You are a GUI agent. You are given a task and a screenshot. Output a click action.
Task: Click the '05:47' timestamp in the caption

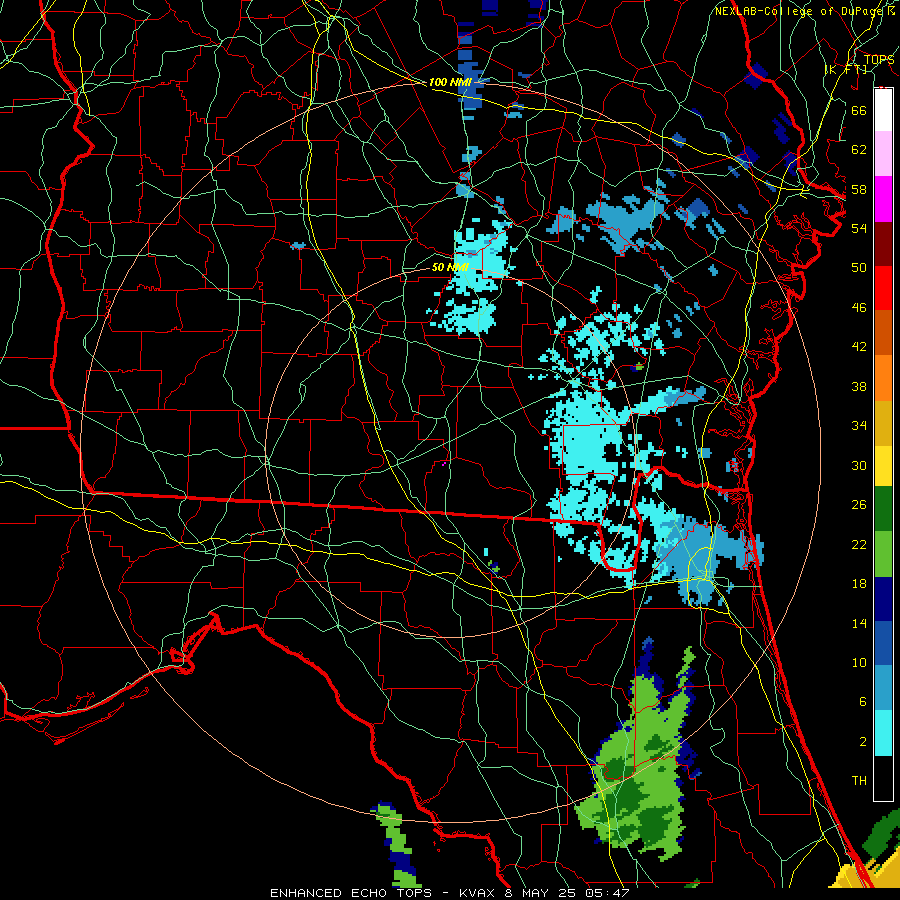[x=607, y=893]
